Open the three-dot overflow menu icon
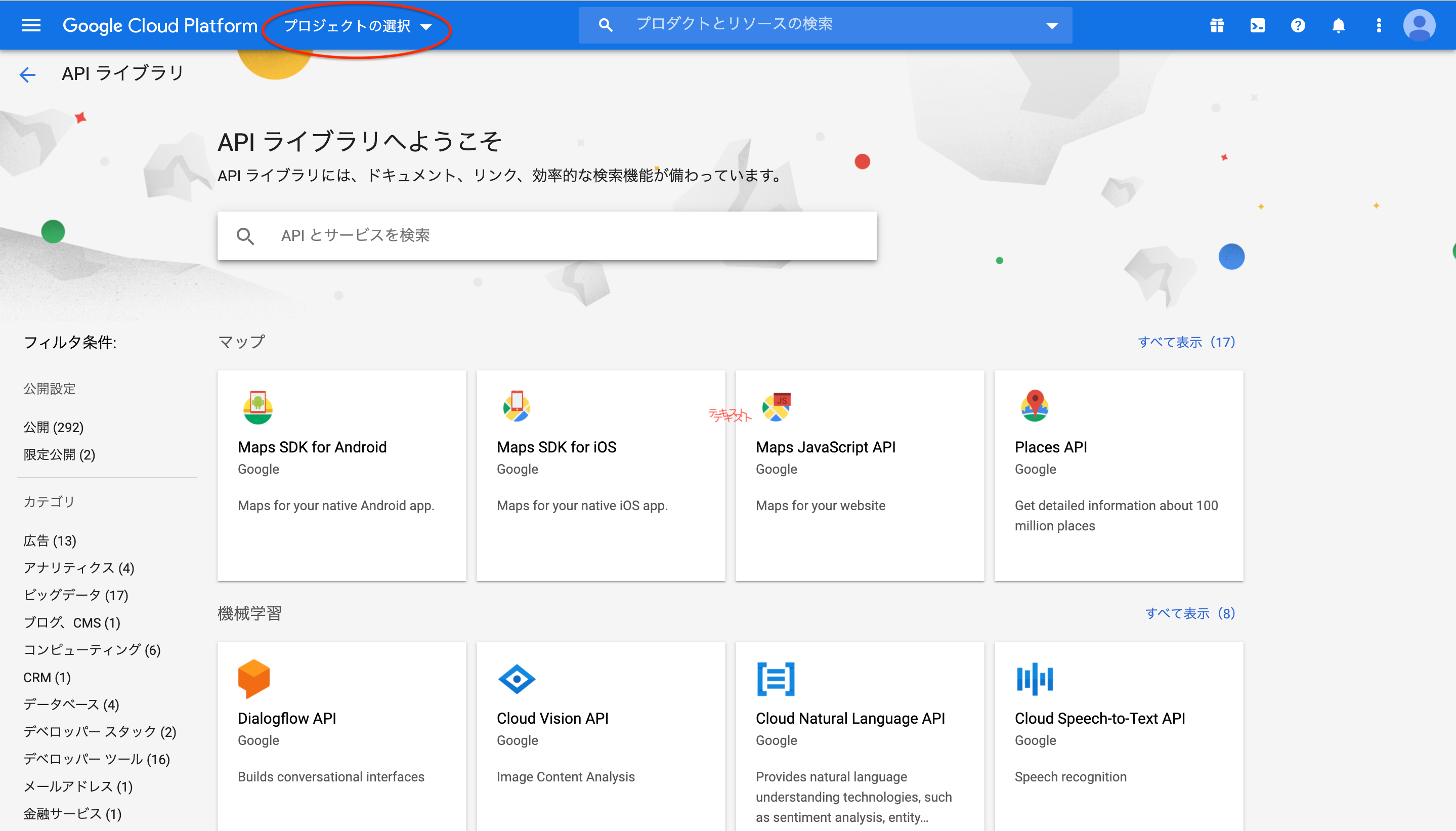 pos(1379,25)
